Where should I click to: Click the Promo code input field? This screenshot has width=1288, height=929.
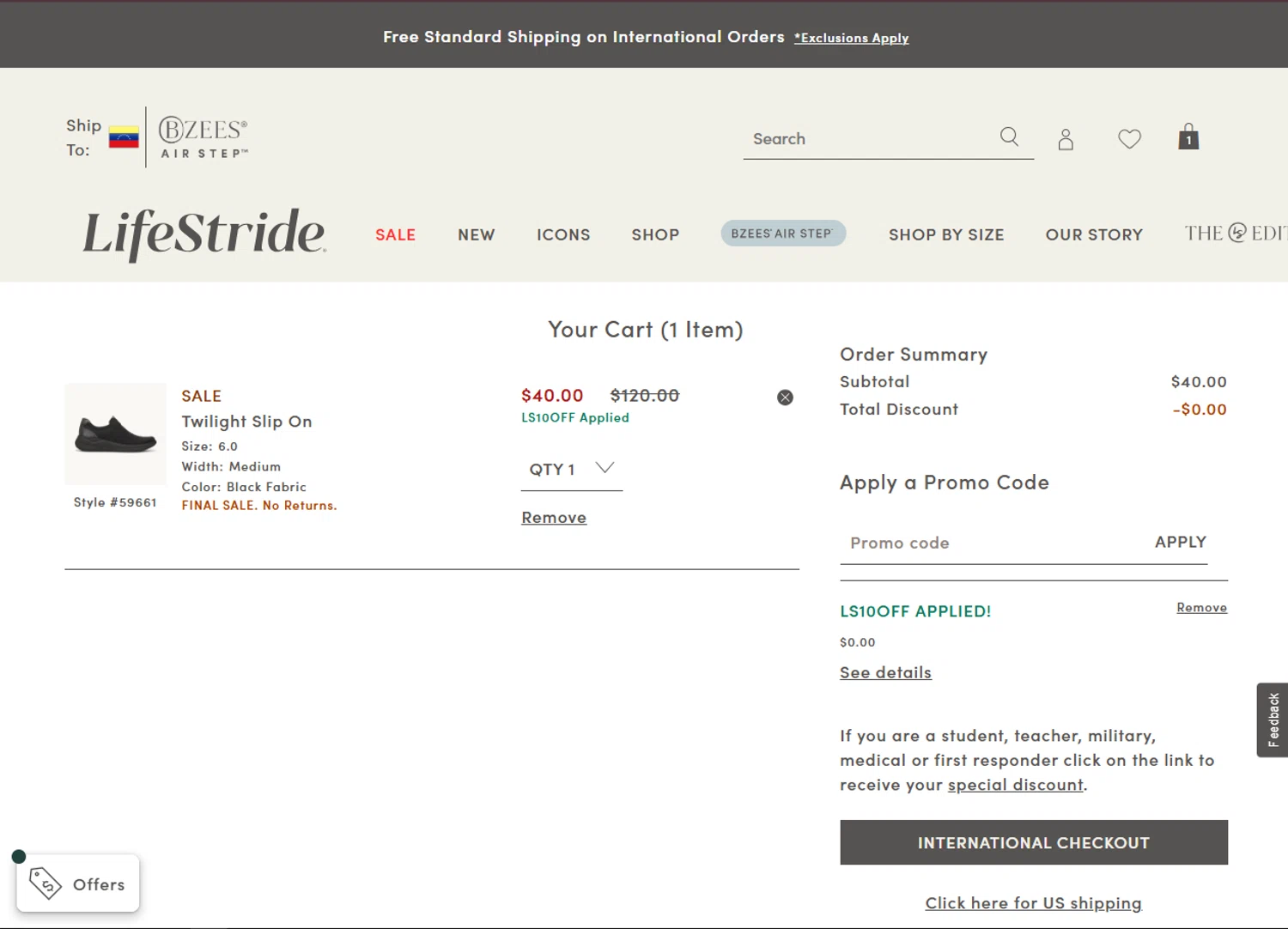(x=992, y=543)
